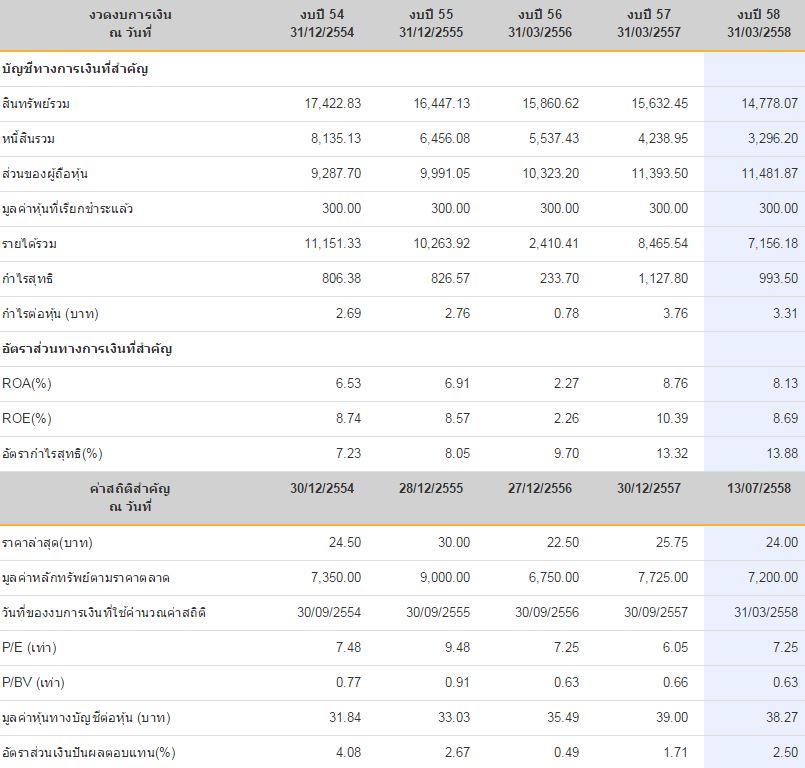Click the งบปี 57 31/03/2557 column header
Viewport: 805px width, 768px height.
pos(648,24)
